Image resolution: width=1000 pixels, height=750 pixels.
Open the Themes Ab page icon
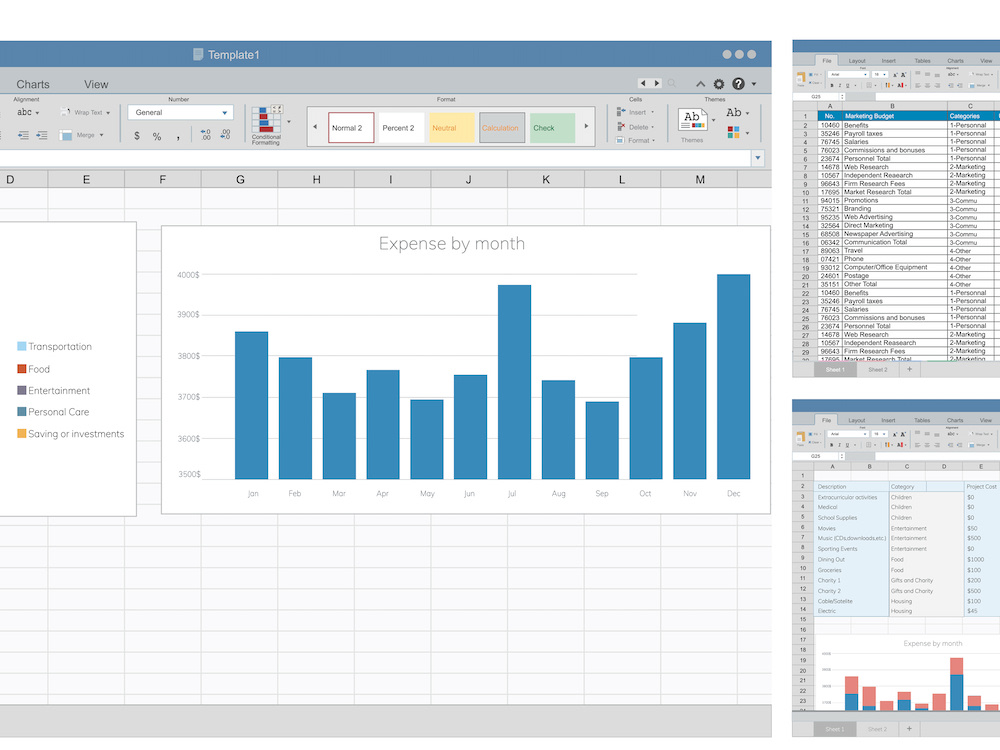click(692, 120)
